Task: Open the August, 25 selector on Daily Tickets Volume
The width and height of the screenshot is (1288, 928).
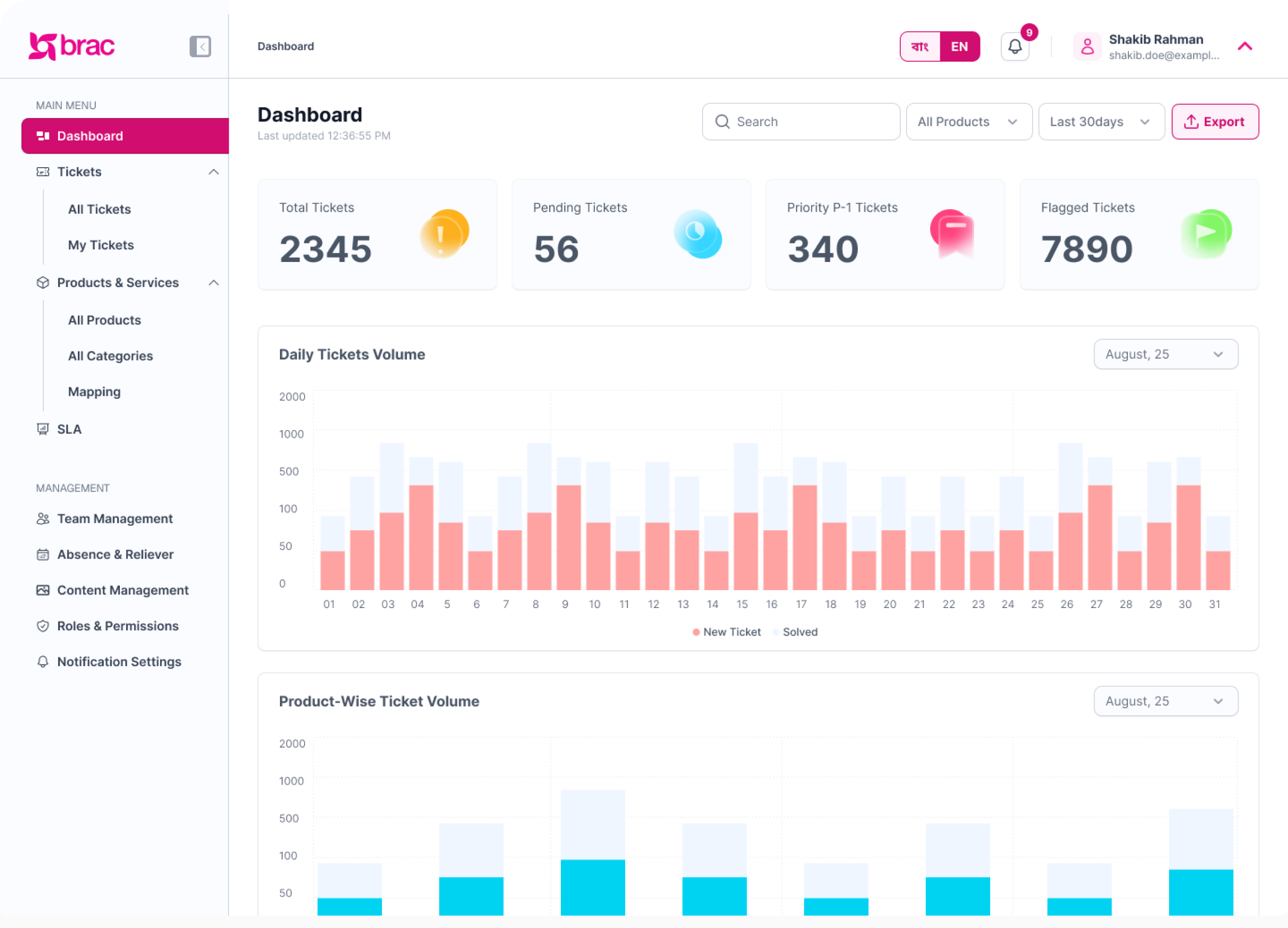Action: (x=1166, y=354)
